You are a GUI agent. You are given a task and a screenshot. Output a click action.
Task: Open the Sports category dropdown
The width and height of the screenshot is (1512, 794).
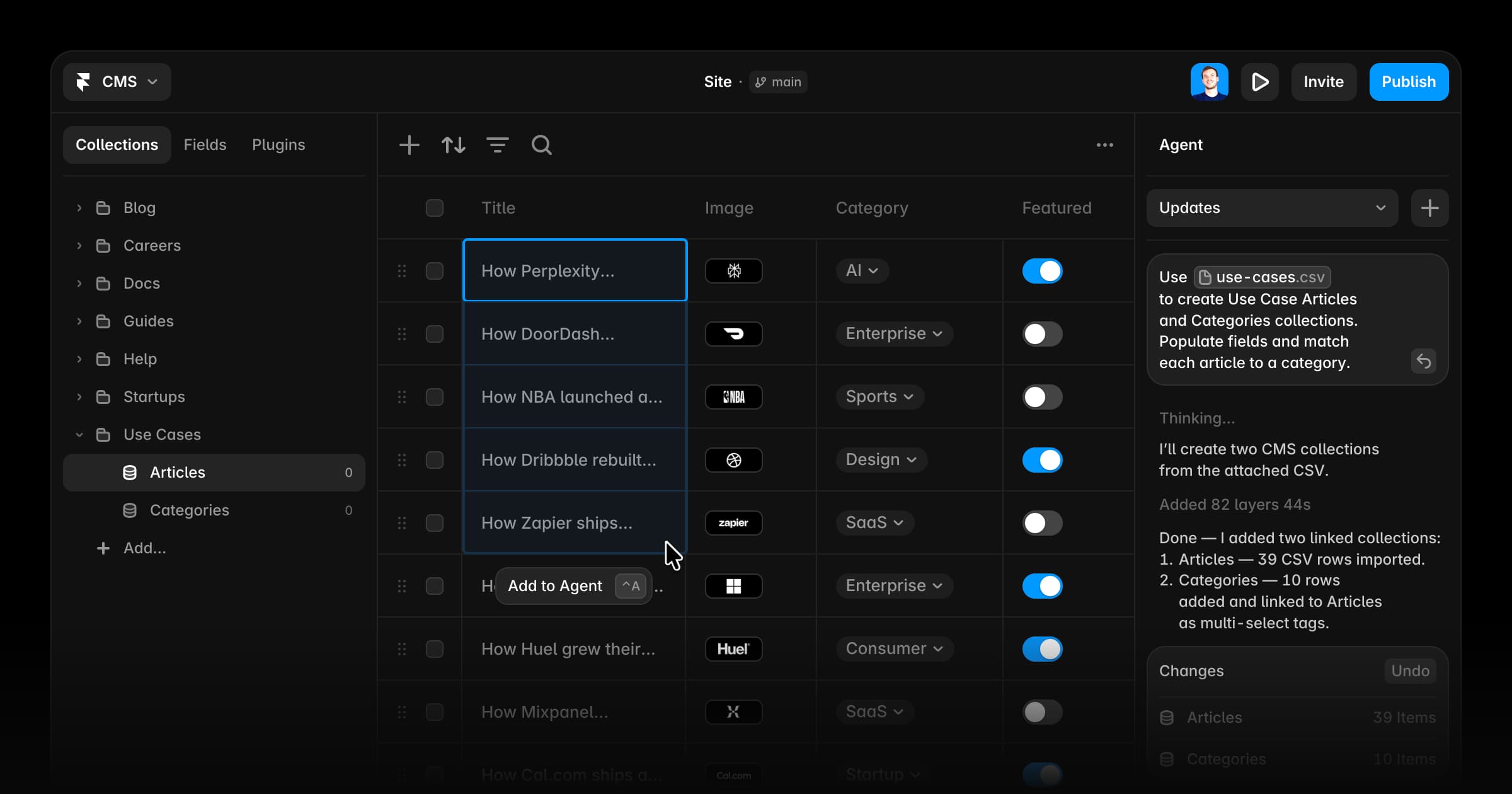click(880, 397)
